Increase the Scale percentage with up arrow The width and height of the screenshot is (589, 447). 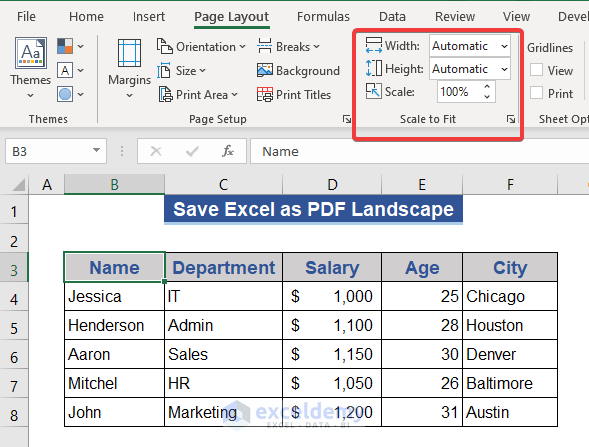(487, 87)
